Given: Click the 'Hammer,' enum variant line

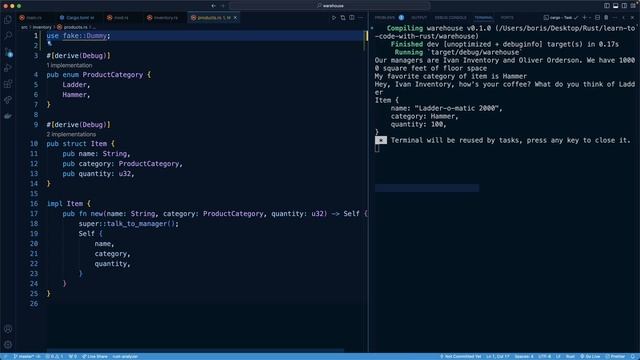Looking at the screenshot, I should tap(76, 94).
